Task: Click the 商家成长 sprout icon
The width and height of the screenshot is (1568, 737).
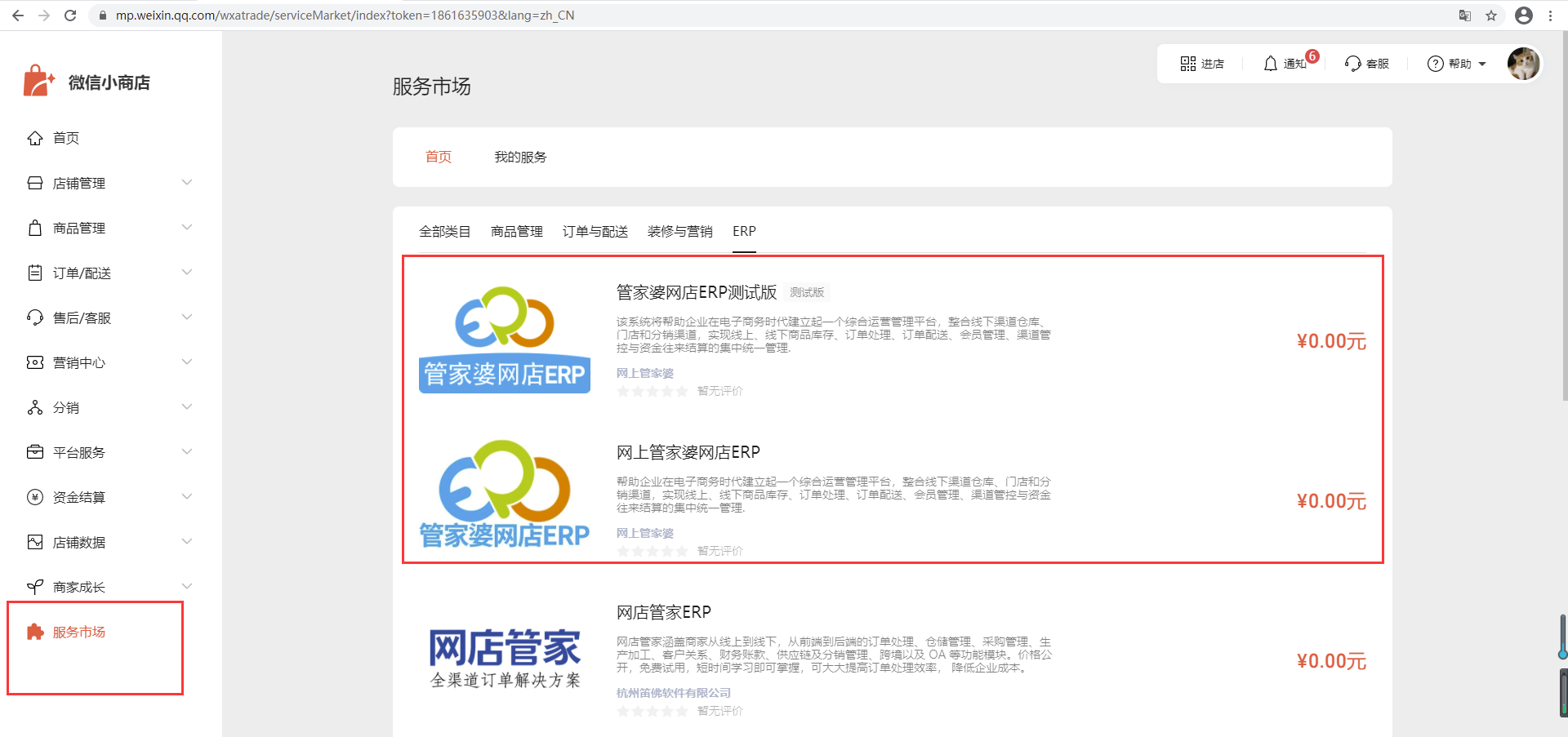Action: click(x=35, y=587)
